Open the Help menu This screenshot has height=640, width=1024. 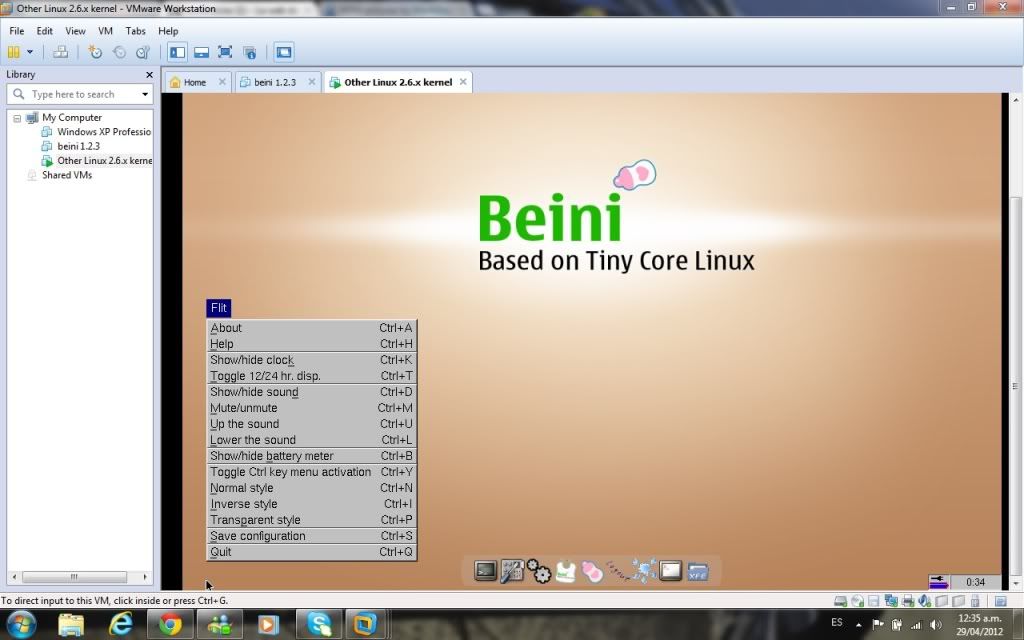[x=168, y=31]
